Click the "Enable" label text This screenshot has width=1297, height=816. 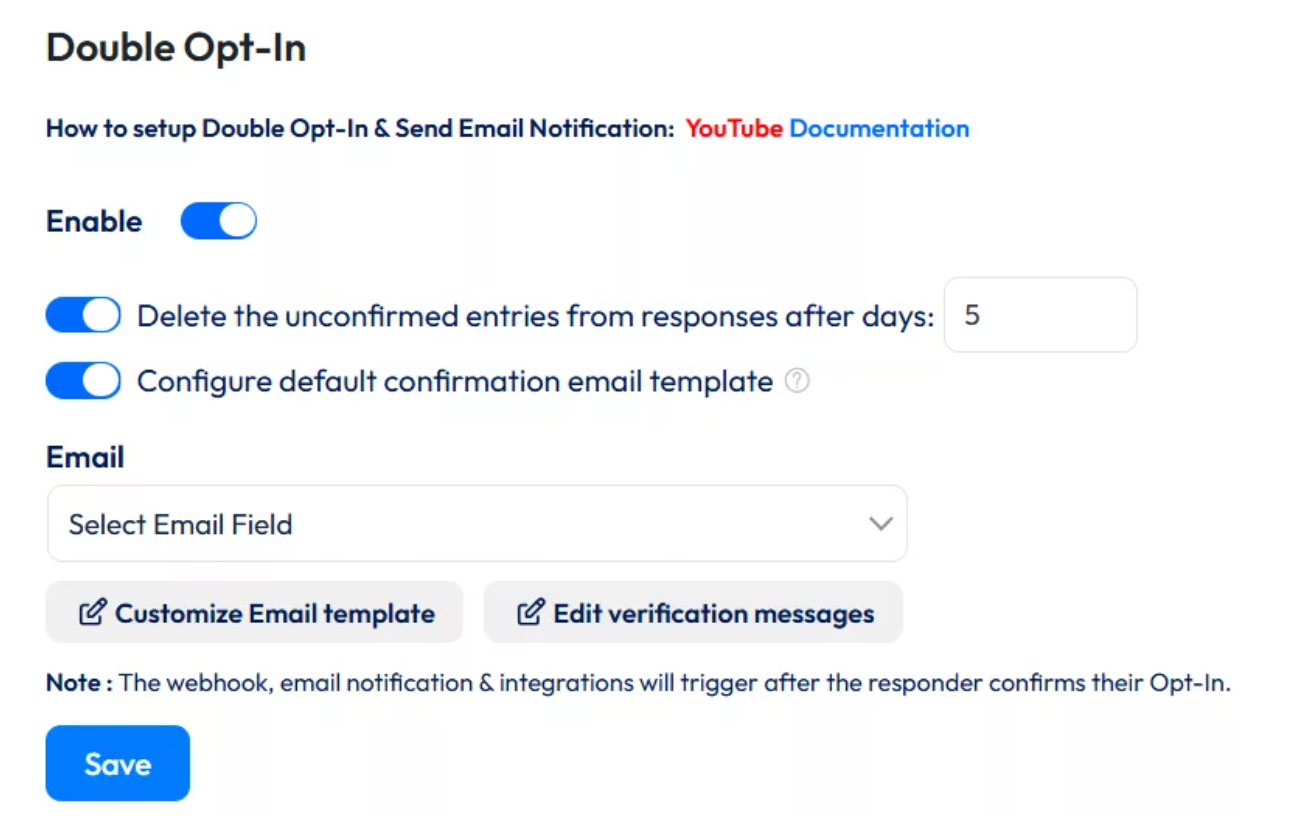94,221
